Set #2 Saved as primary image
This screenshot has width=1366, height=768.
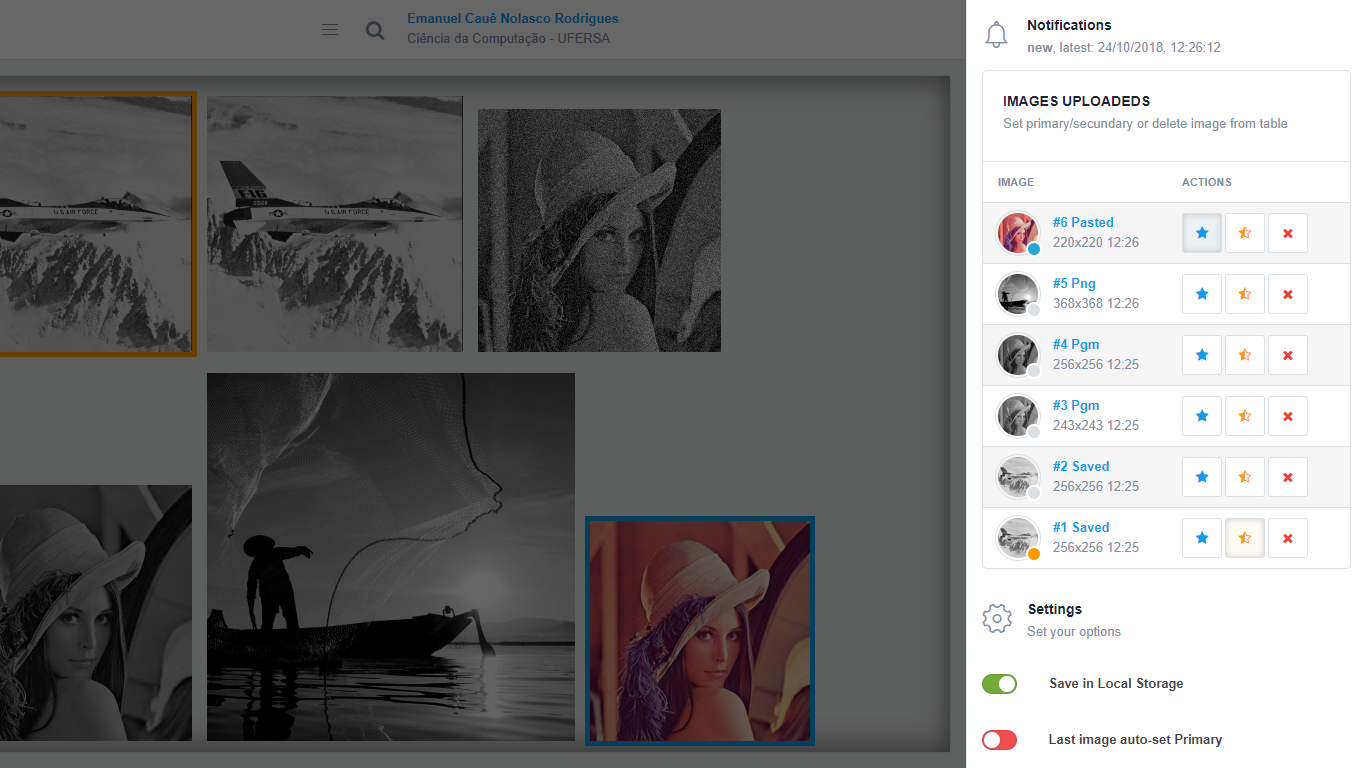[x=1202, y=477]
